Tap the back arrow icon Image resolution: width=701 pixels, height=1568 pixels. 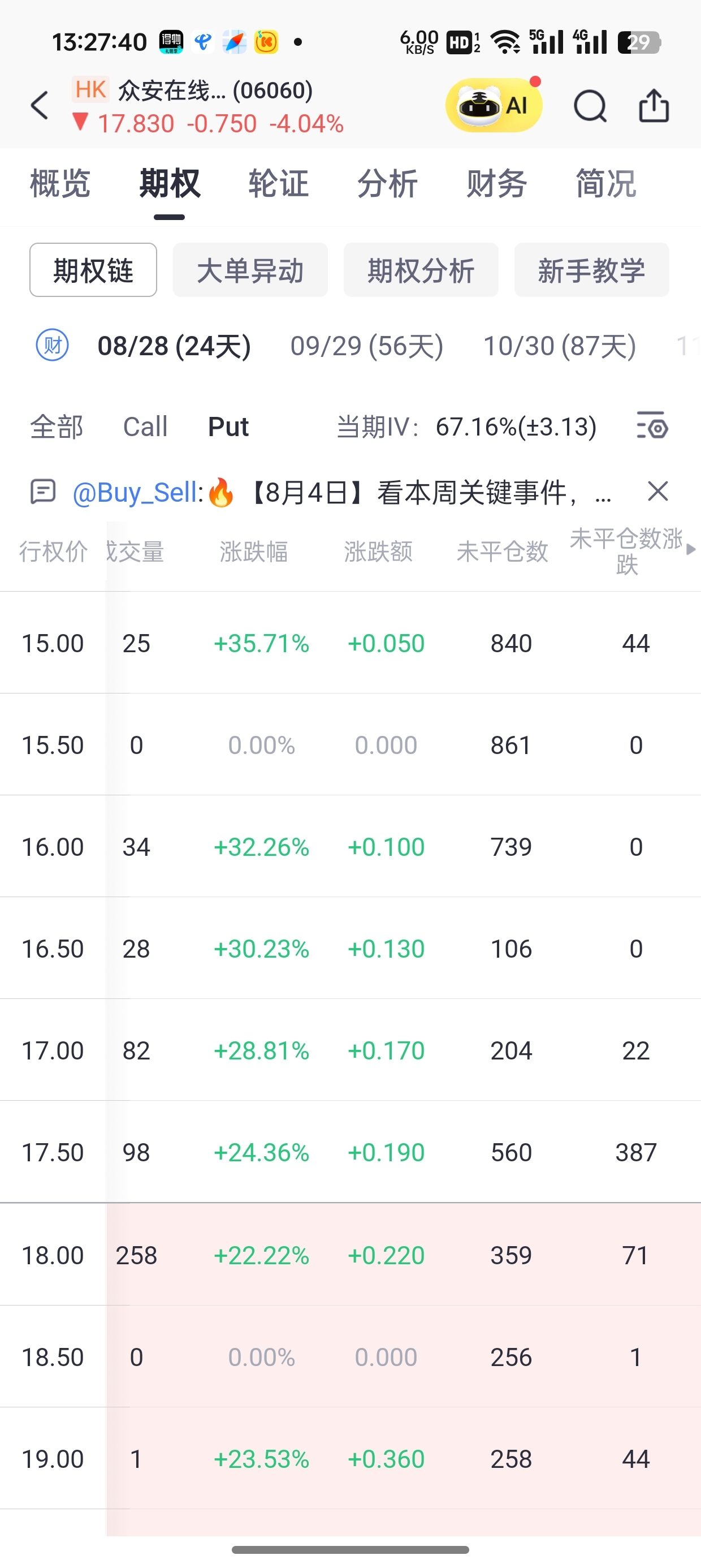(40, 105)
